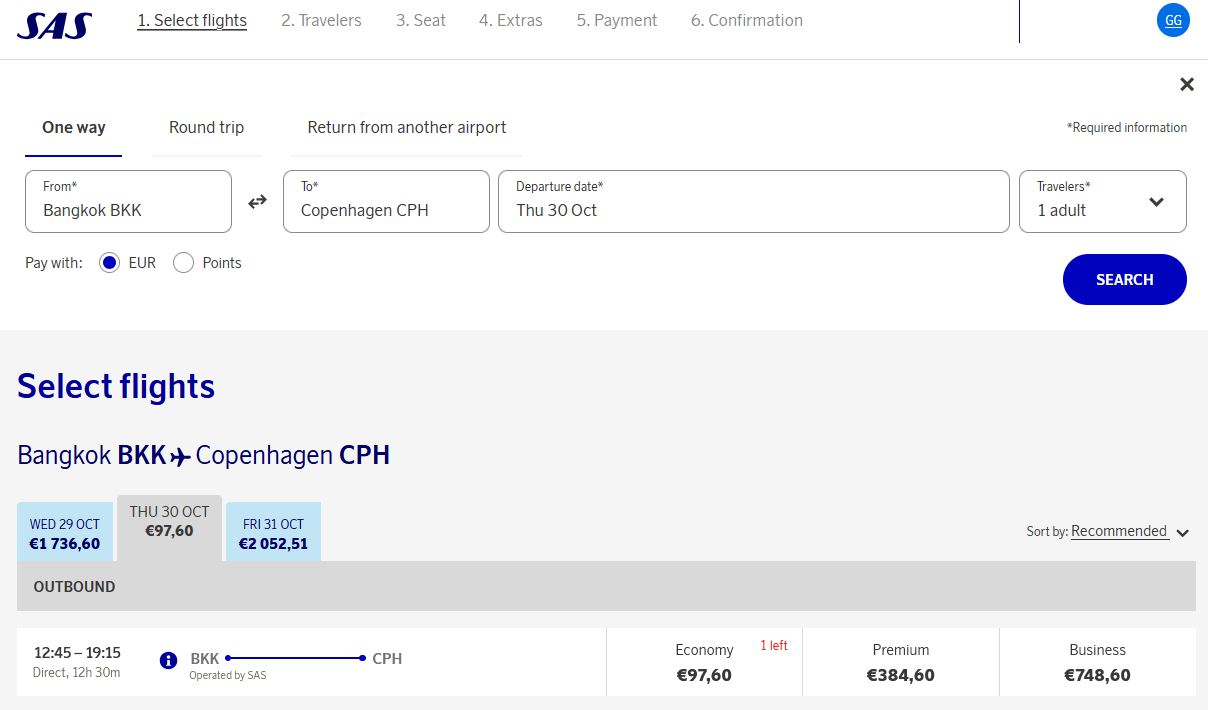Viewport: 1208px width, 710px height.
Task: Click the flight info icon next to BKK
Action: pos(169,661)
